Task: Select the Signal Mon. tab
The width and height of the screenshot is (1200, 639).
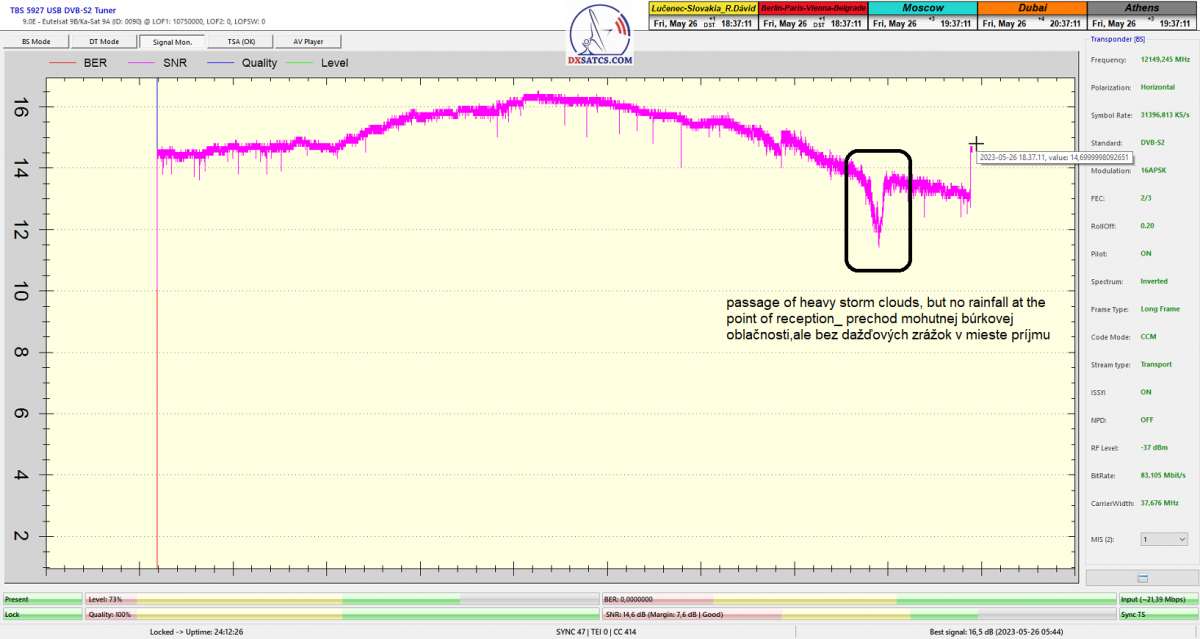Action: coord(172,42)
